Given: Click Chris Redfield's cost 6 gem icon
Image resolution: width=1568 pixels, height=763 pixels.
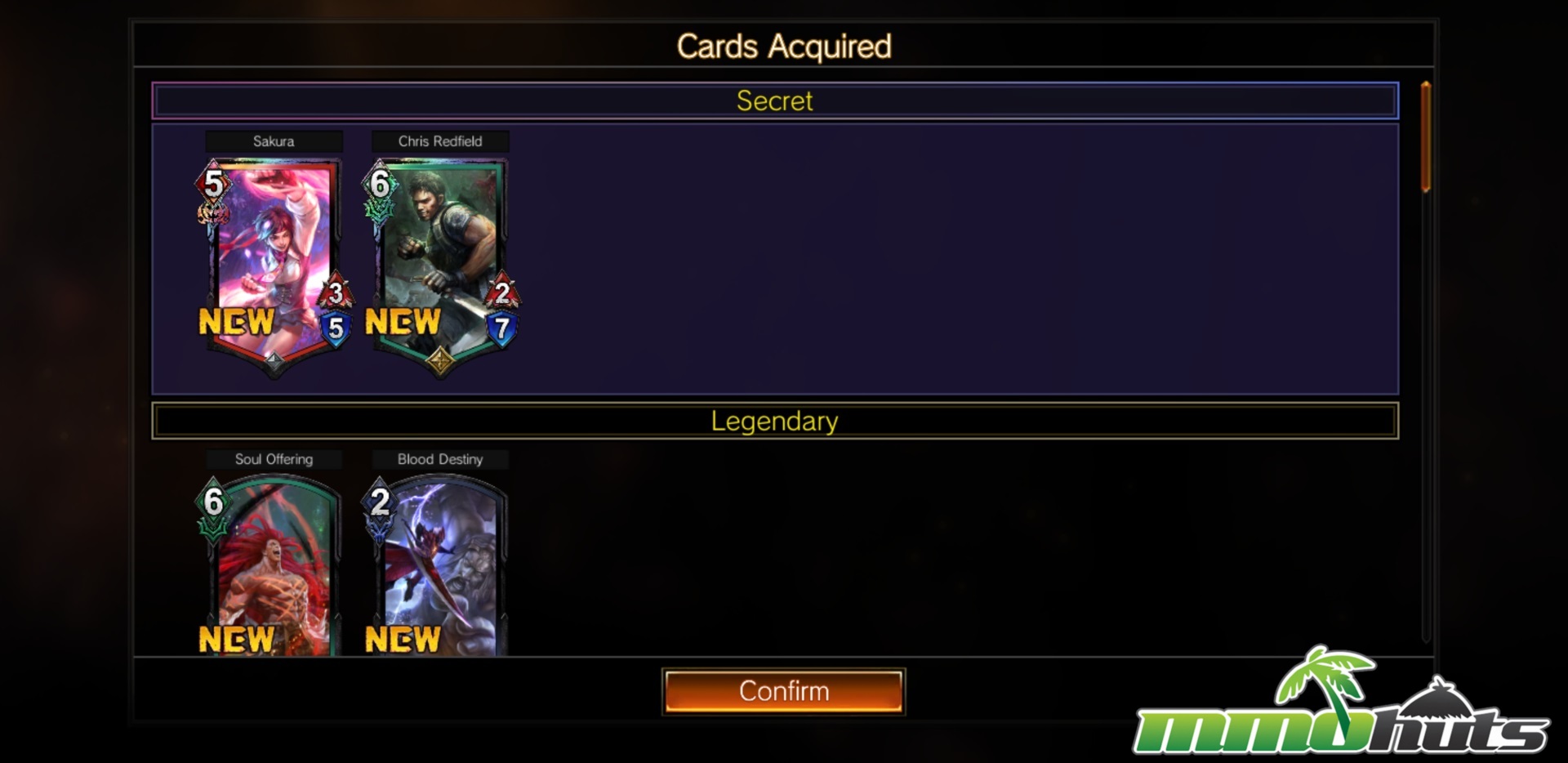Looking at the screenshot, I should point(380,183).
